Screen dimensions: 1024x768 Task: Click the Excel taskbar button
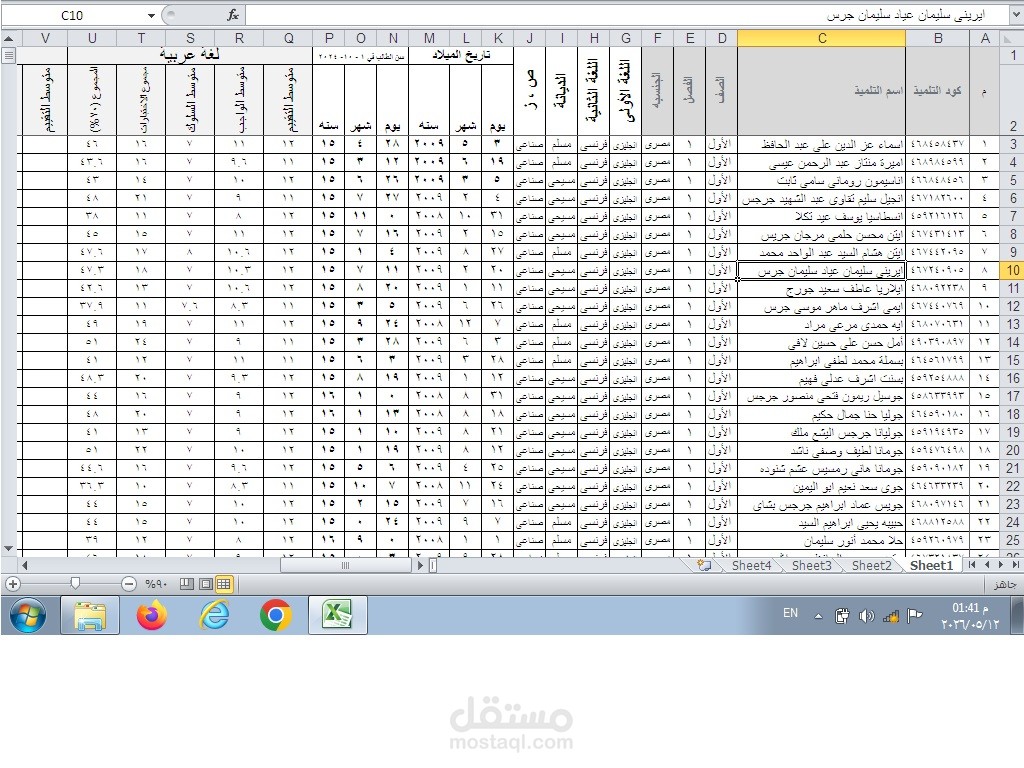338,615
